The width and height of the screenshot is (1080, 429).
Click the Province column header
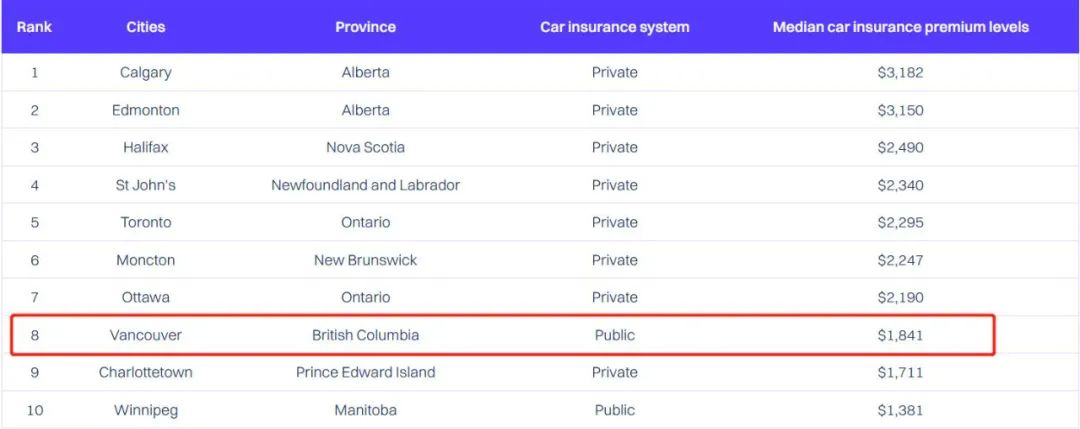click(365, 28)
